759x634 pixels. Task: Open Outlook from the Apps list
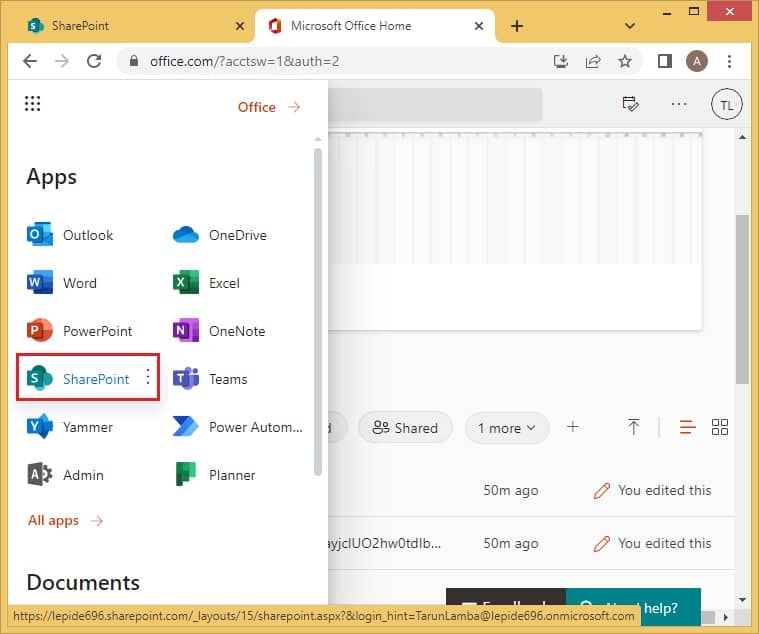(x=70, y=235)
